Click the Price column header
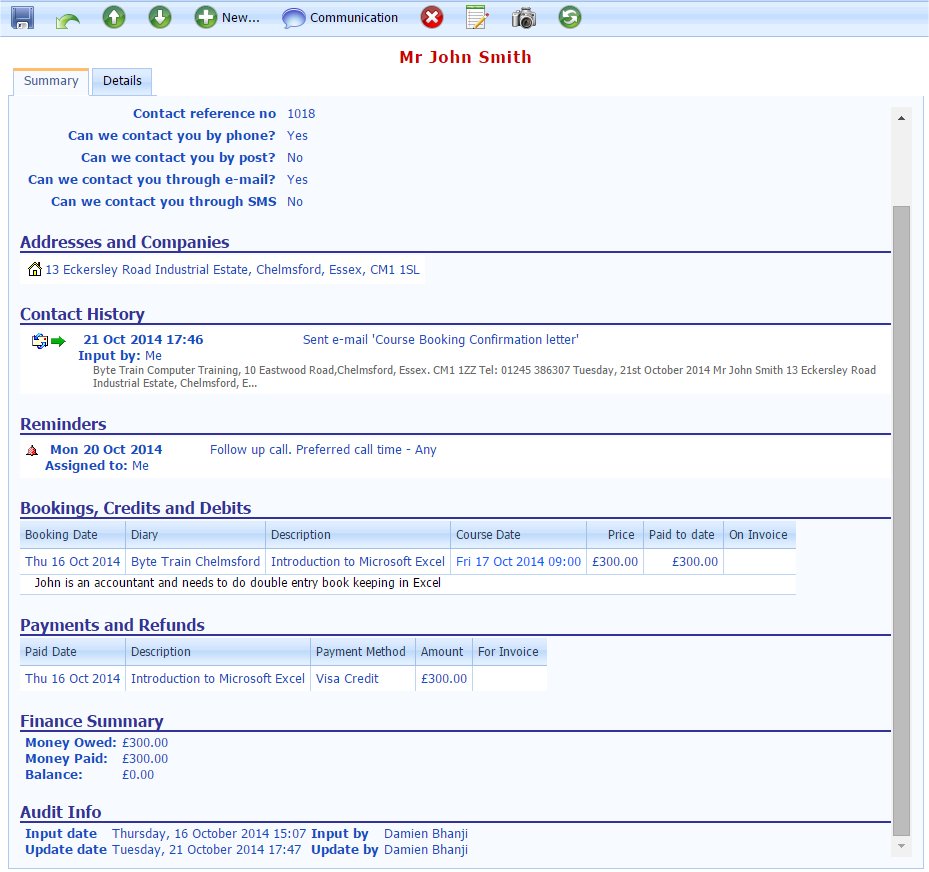Viewport: 929px width, 872px height. [x=615, y=534]
